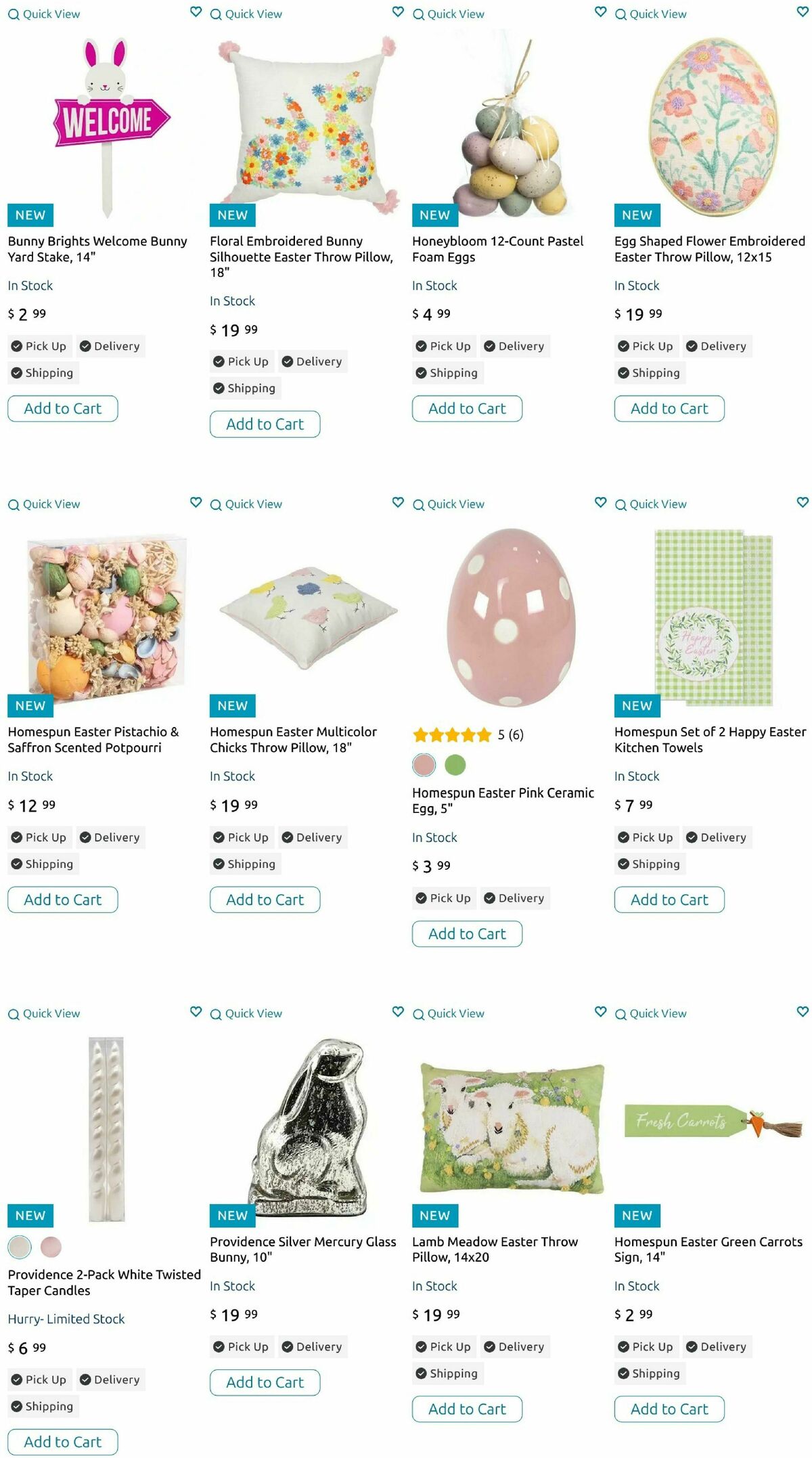Choose green color swatch for Ceramic Egg

455,765
